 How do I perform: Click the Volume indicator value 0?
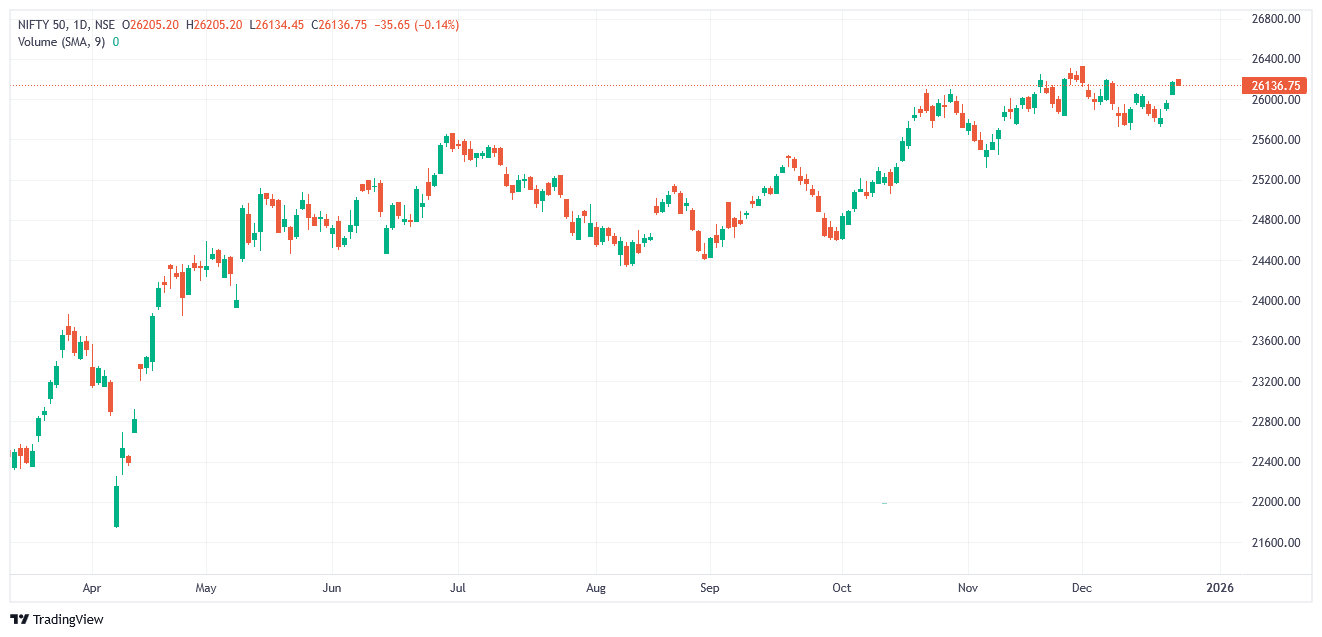click(116, 42)
